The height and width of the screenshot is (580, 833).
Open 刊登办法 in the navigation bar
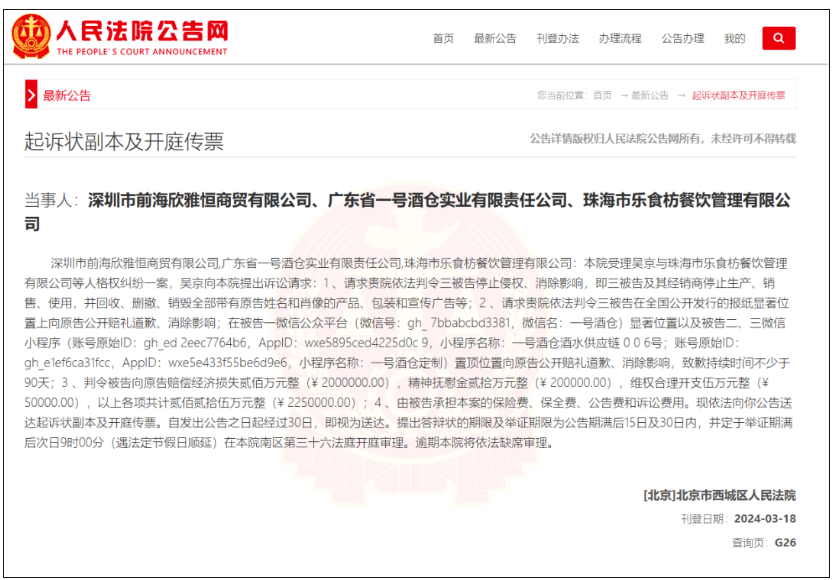click(x=557, y=39)
